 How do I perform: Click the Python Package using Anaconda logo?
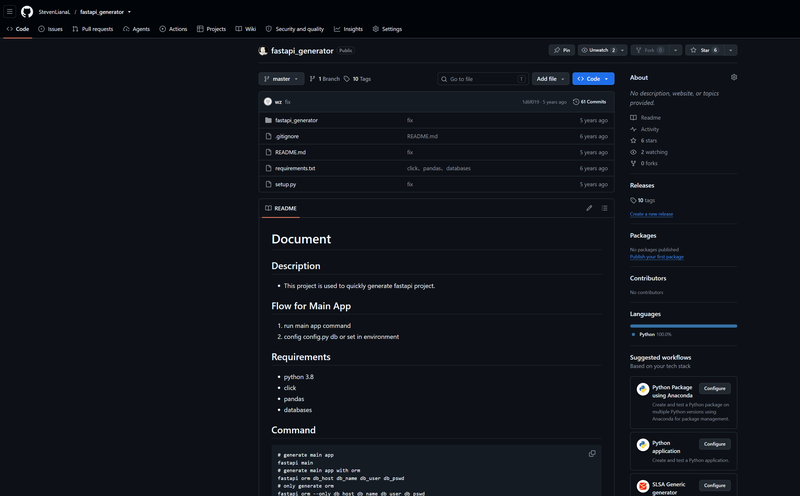coord(643,389)
